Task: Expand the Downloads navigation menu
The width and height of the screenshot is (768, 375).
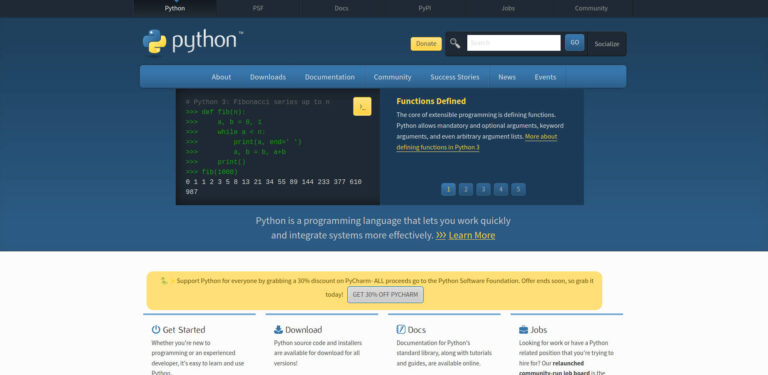Action: coord(268,77)
